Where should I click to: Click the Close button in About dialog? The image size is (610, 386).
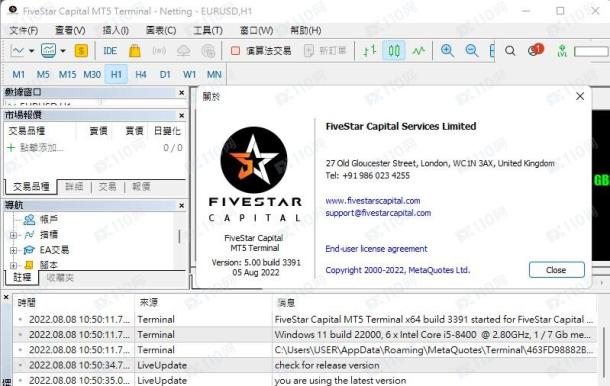(x=556, y=270)
